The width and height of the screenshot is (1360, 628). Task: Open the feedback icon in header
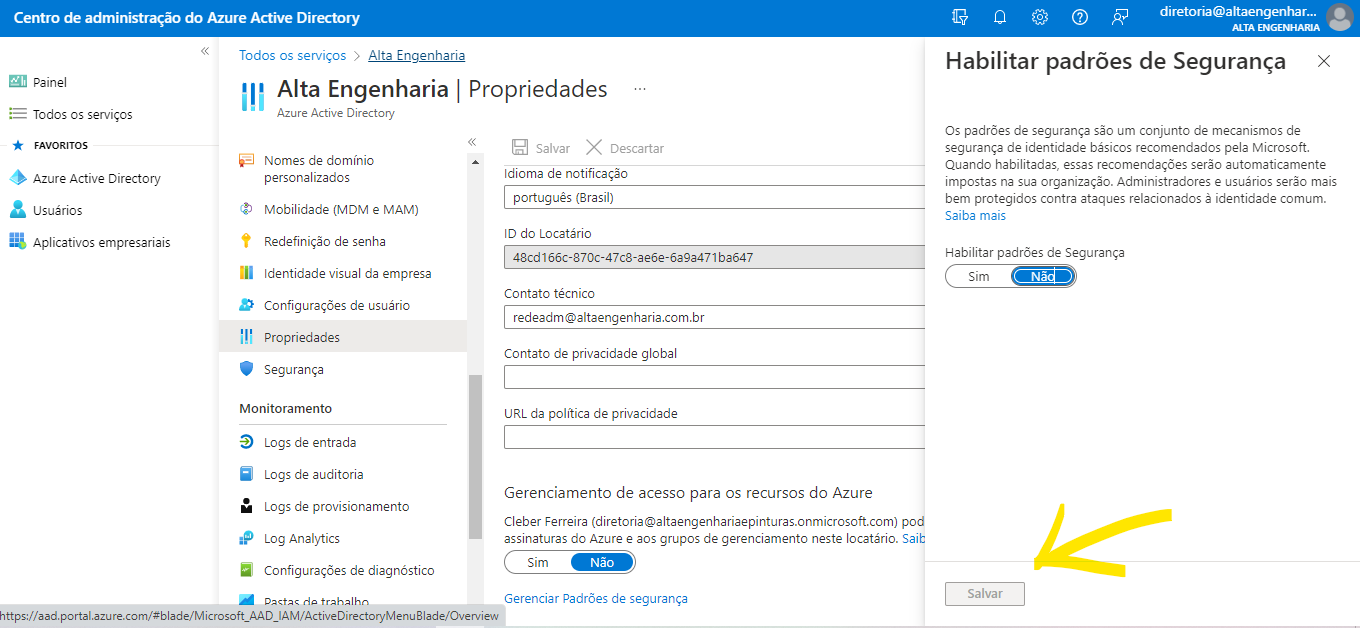pyautogui.click(x=1120, y=17)
